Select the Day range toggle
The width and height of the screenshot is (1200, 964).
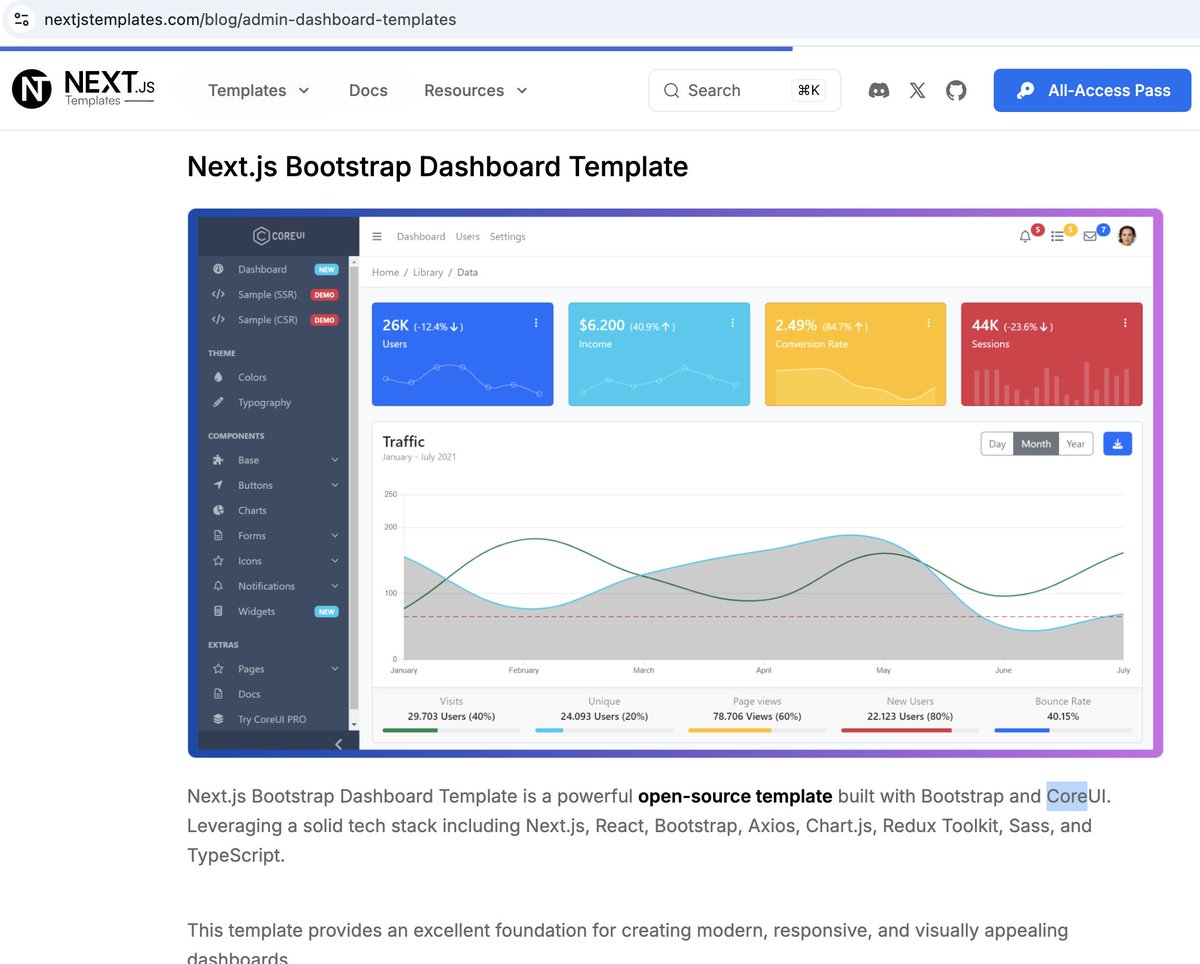coord(997,444)
